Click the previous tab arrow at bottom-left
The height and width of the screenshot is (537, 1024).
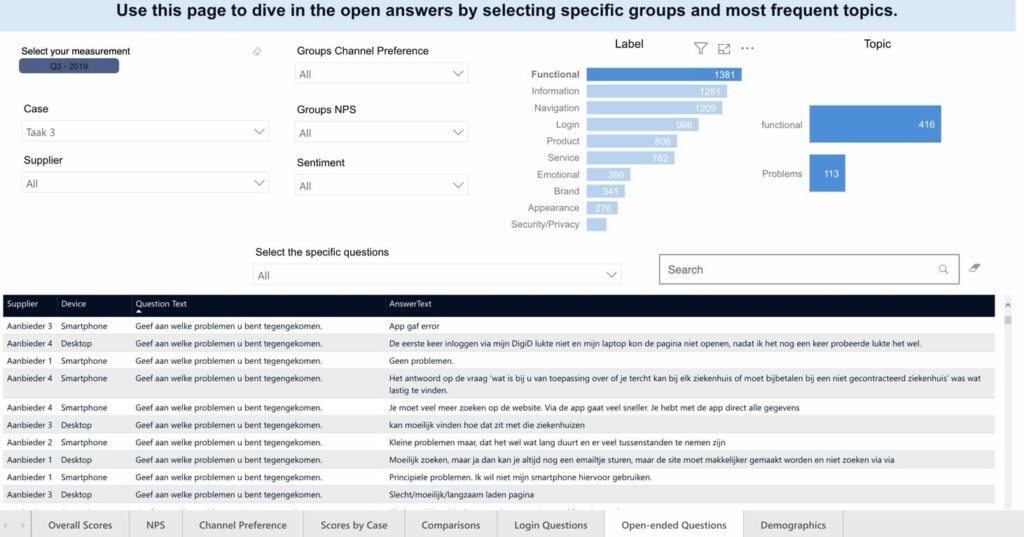coord(8,525)
